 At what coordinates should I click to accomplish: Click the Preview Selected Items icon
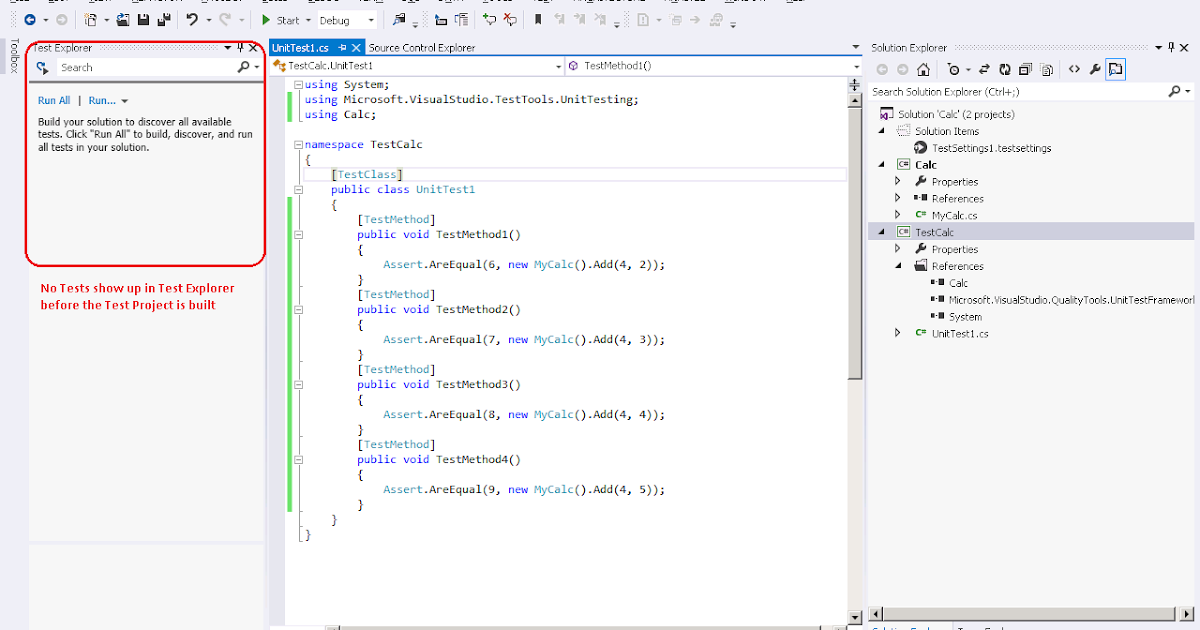(1116, 69)
